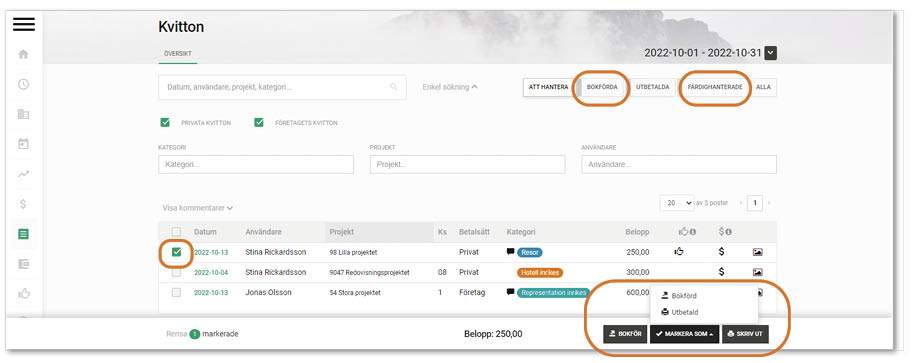Select the Alla filter tab
The image size is (912, 363).
(x=764, y=87)
